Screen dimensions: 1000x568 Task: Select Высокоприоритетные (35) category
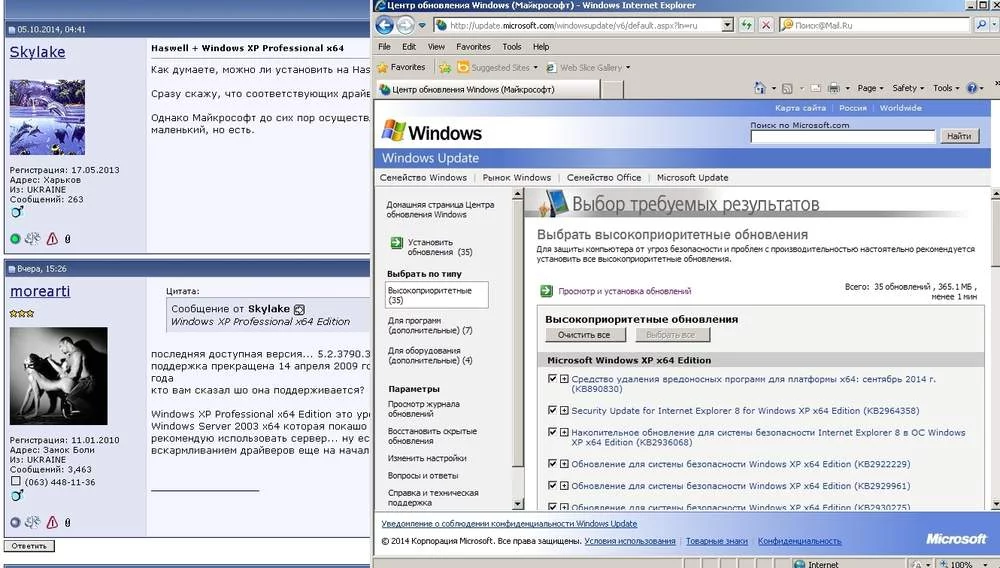point(437,295)
